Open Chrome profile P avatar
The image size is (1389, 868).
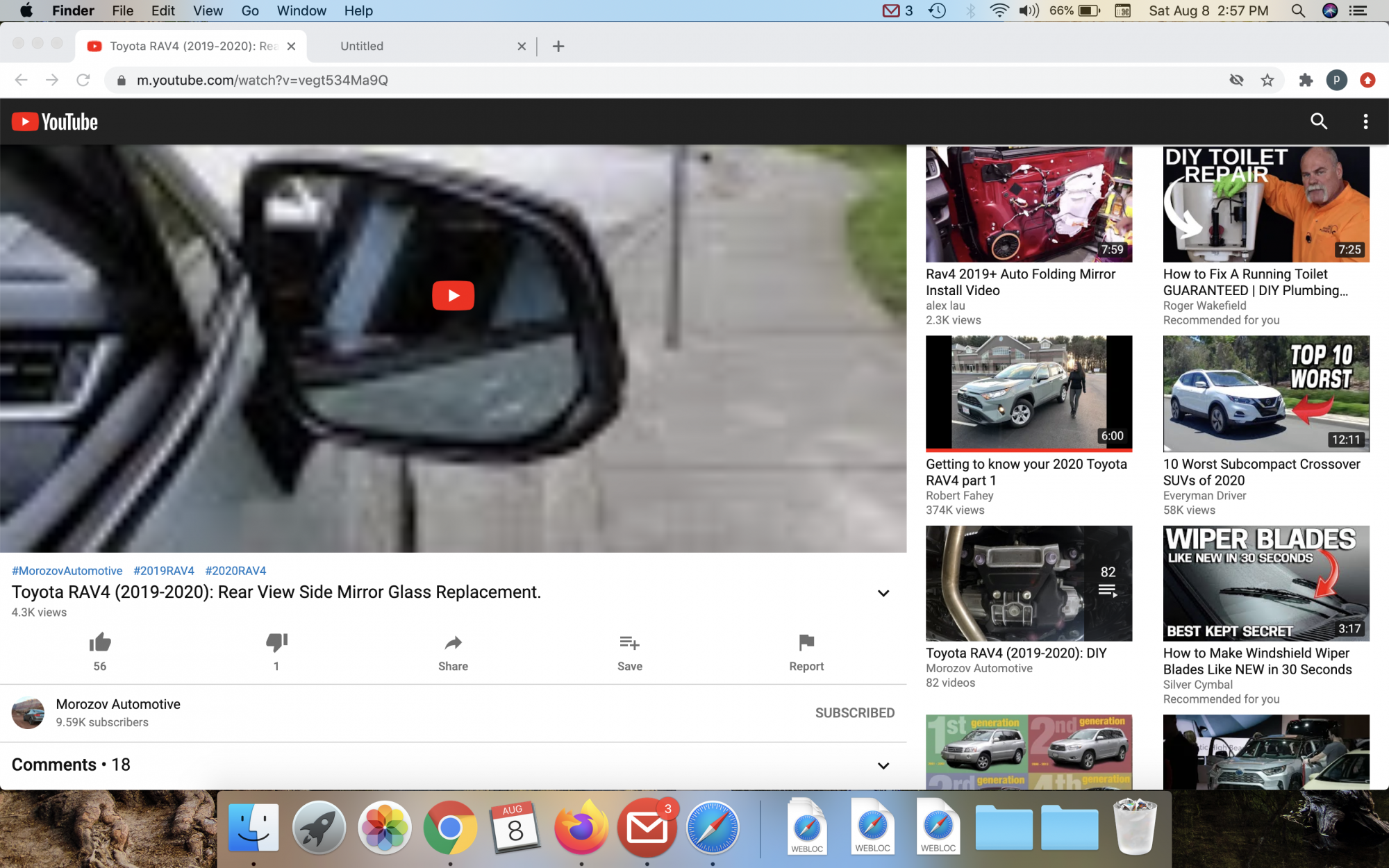point(1336,80)
